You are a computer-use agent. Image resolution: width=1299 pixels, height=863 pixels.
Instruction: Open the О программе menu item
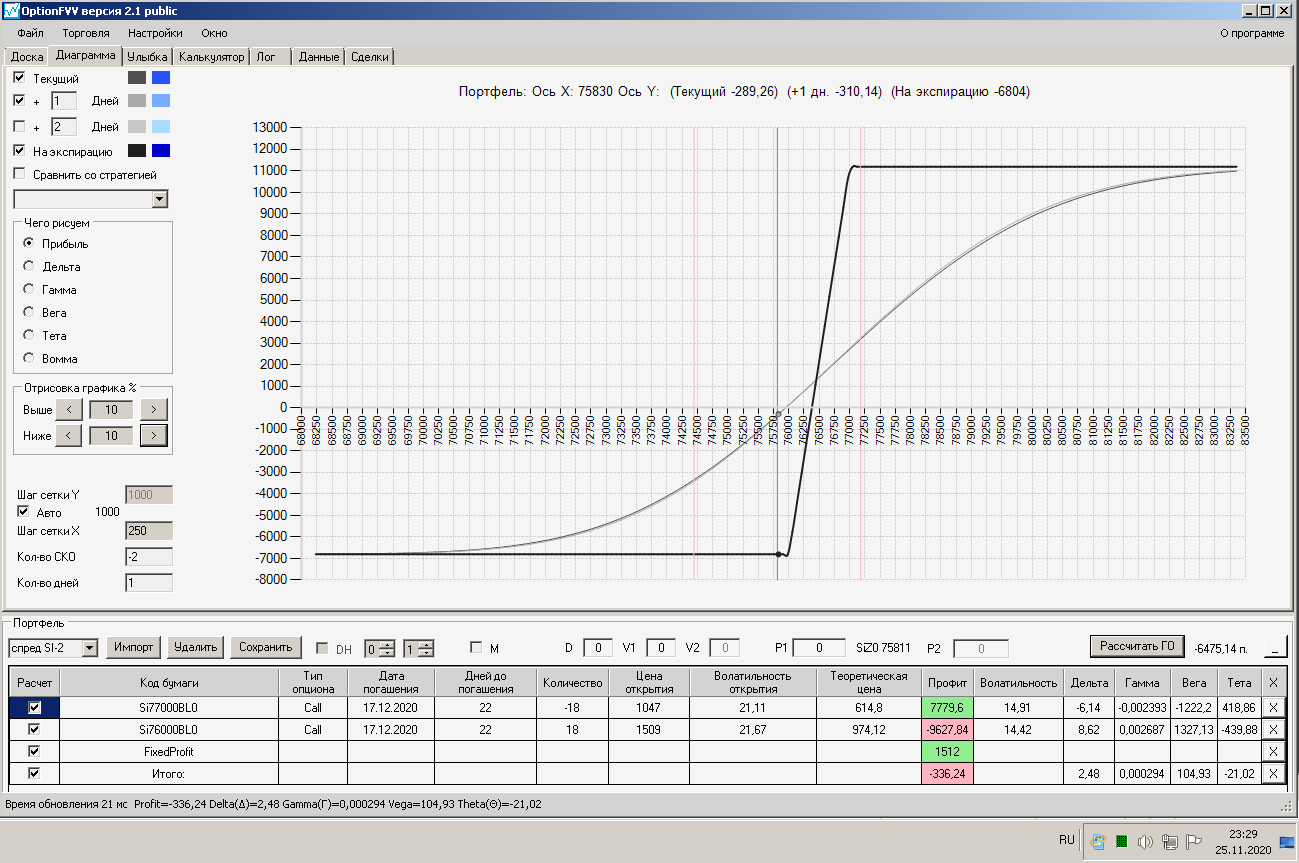pos(1252,33)
